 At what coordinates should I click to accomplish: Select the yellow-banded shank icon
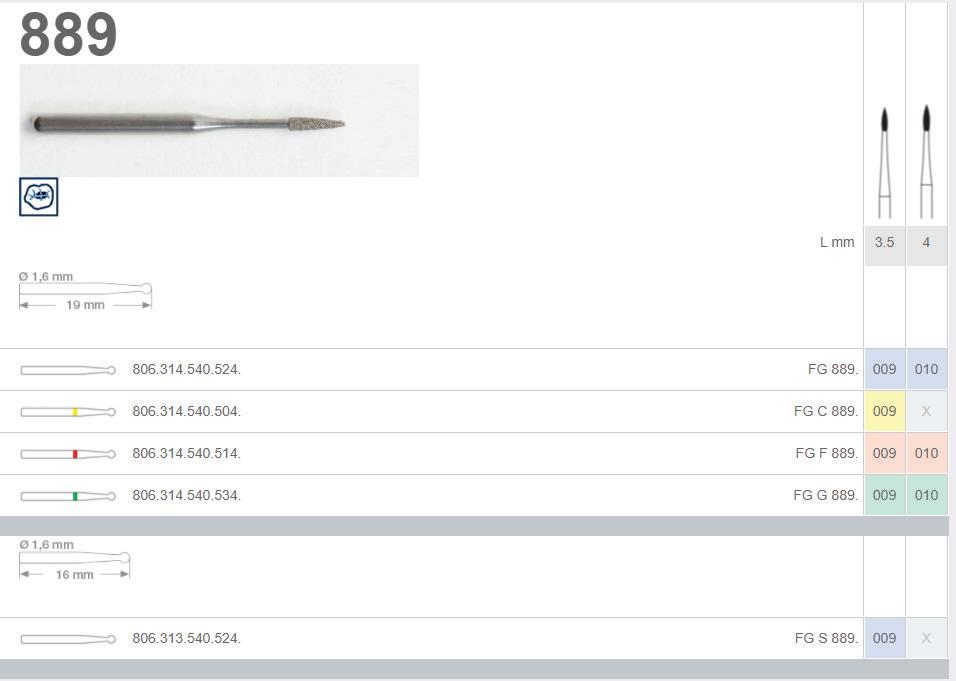click(68, 412)
